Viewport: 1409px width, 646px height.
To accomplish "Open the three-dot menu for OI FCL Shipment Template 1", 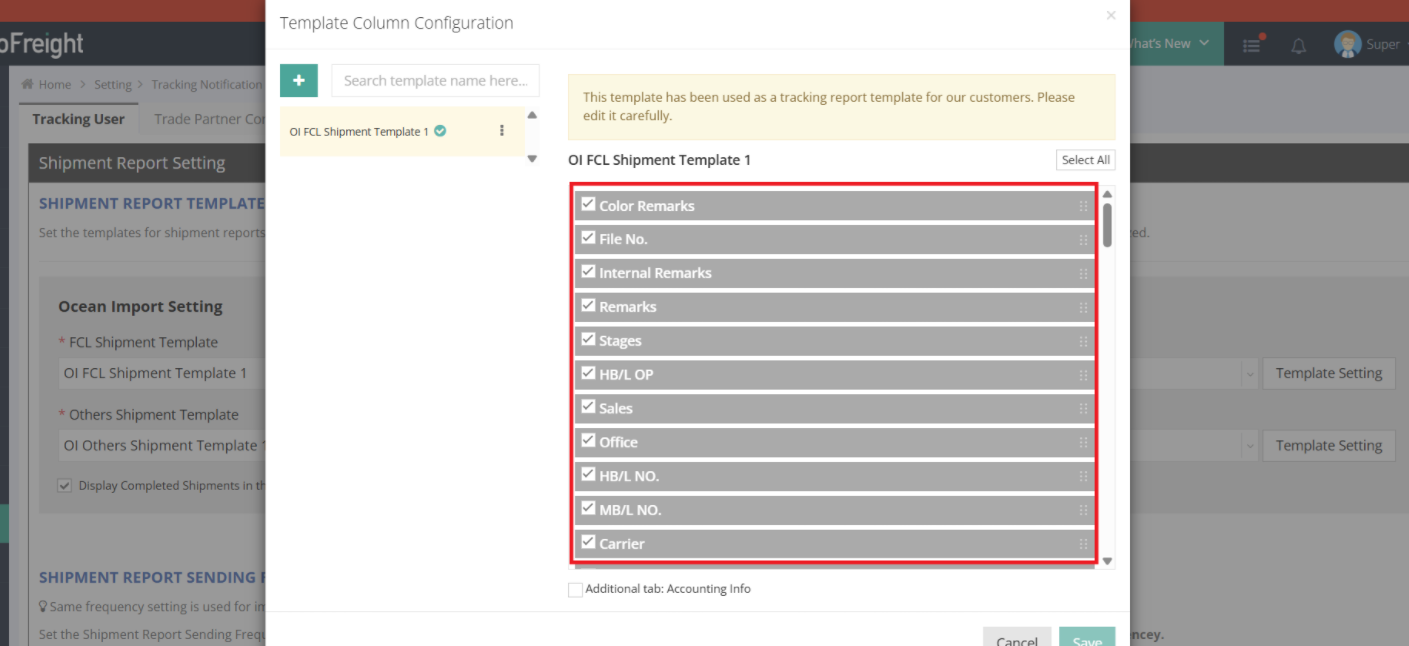I will (x=501, y=131).
